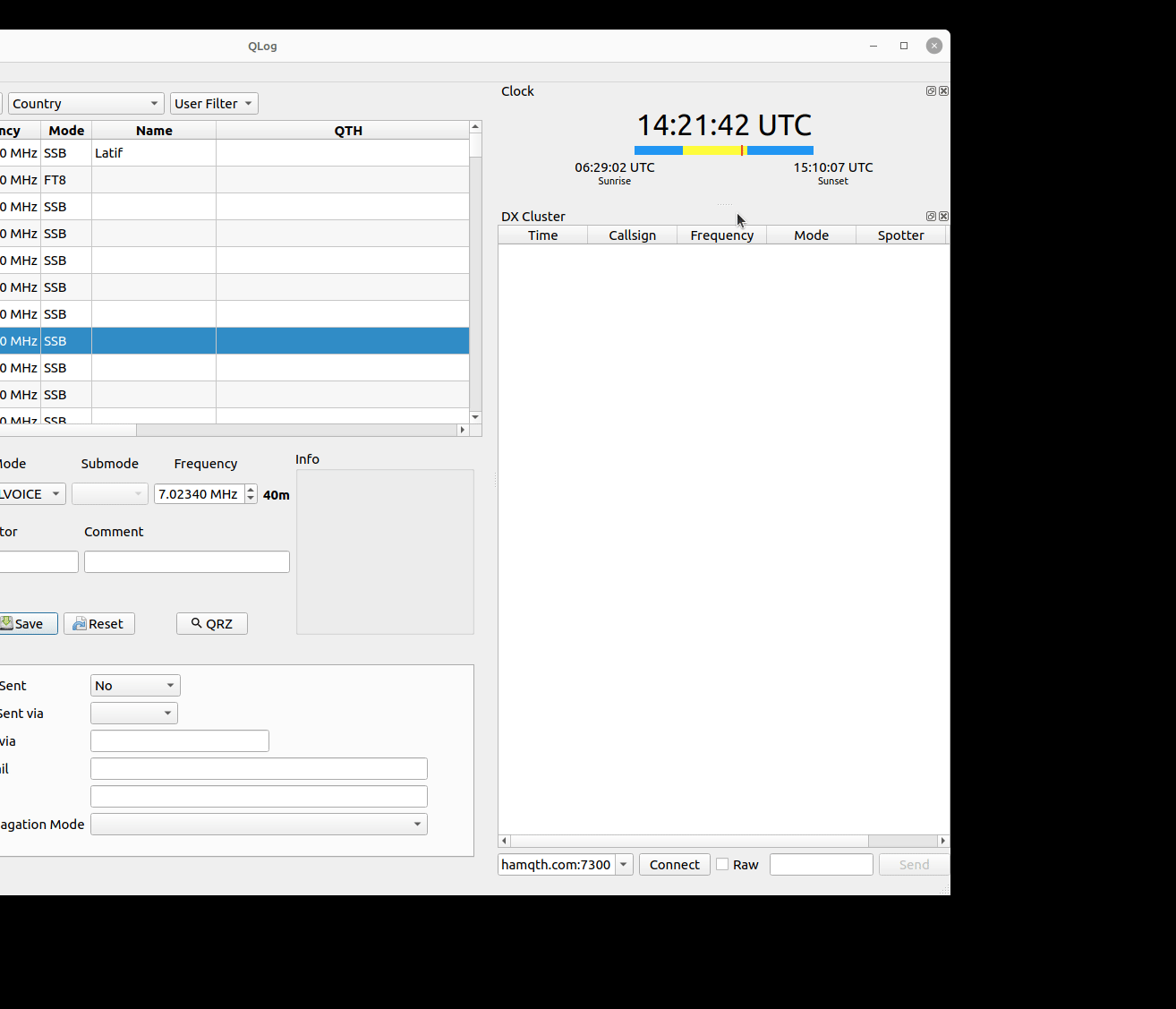
Task: Sort DX Cluster by Mode column
Action: coord(811,235)
